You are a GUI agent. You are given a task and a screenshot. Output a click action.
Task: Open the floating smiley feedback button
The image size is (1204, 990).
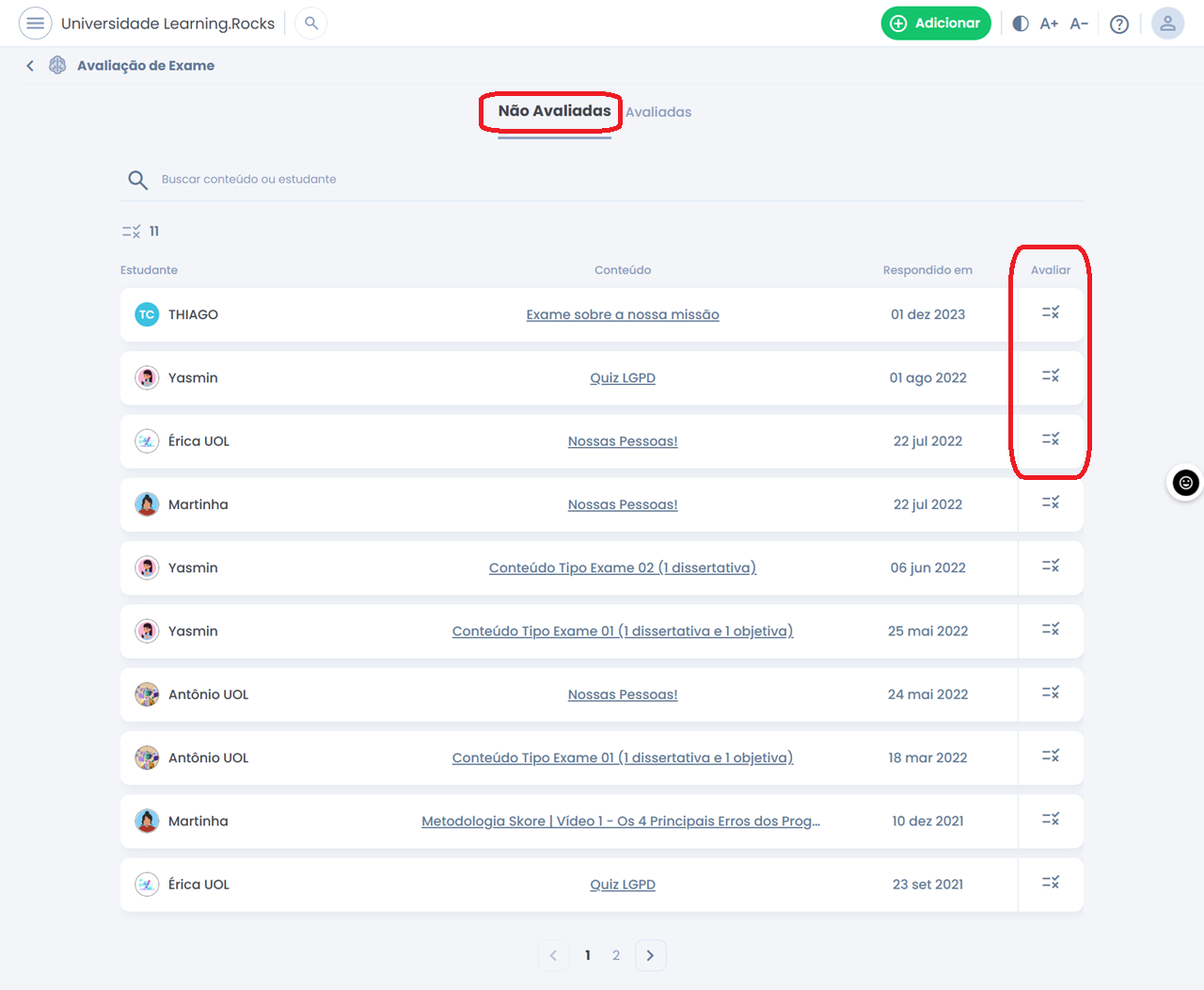coord(1186,483)
